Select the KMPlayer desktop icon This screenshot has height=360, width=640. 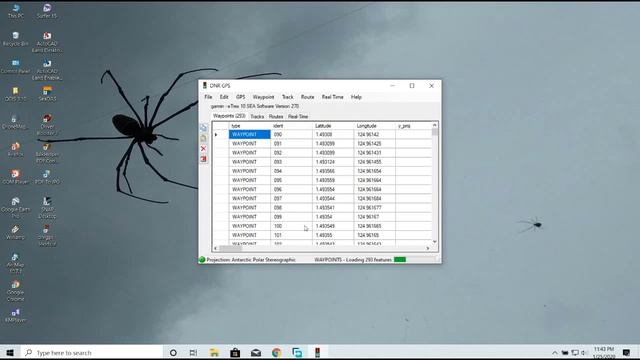(16, 316)
